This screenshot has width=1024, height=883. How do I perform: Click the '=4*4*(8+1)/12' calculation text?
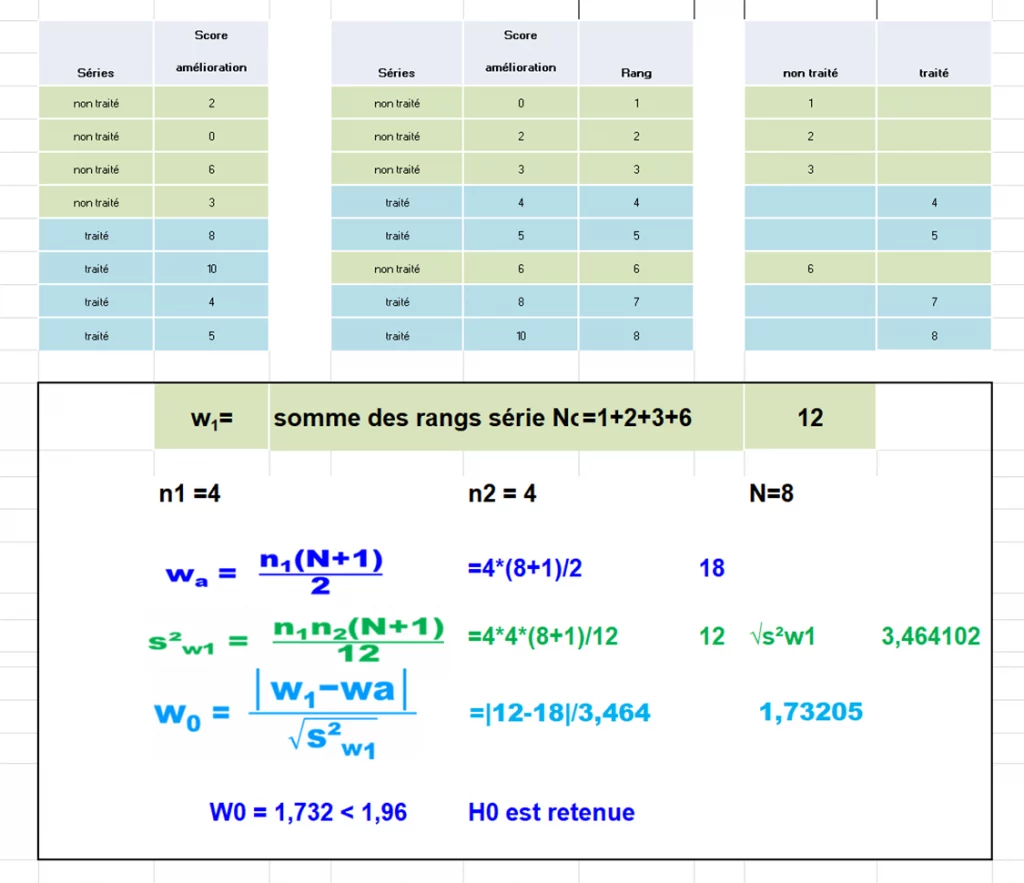point(543,636)
